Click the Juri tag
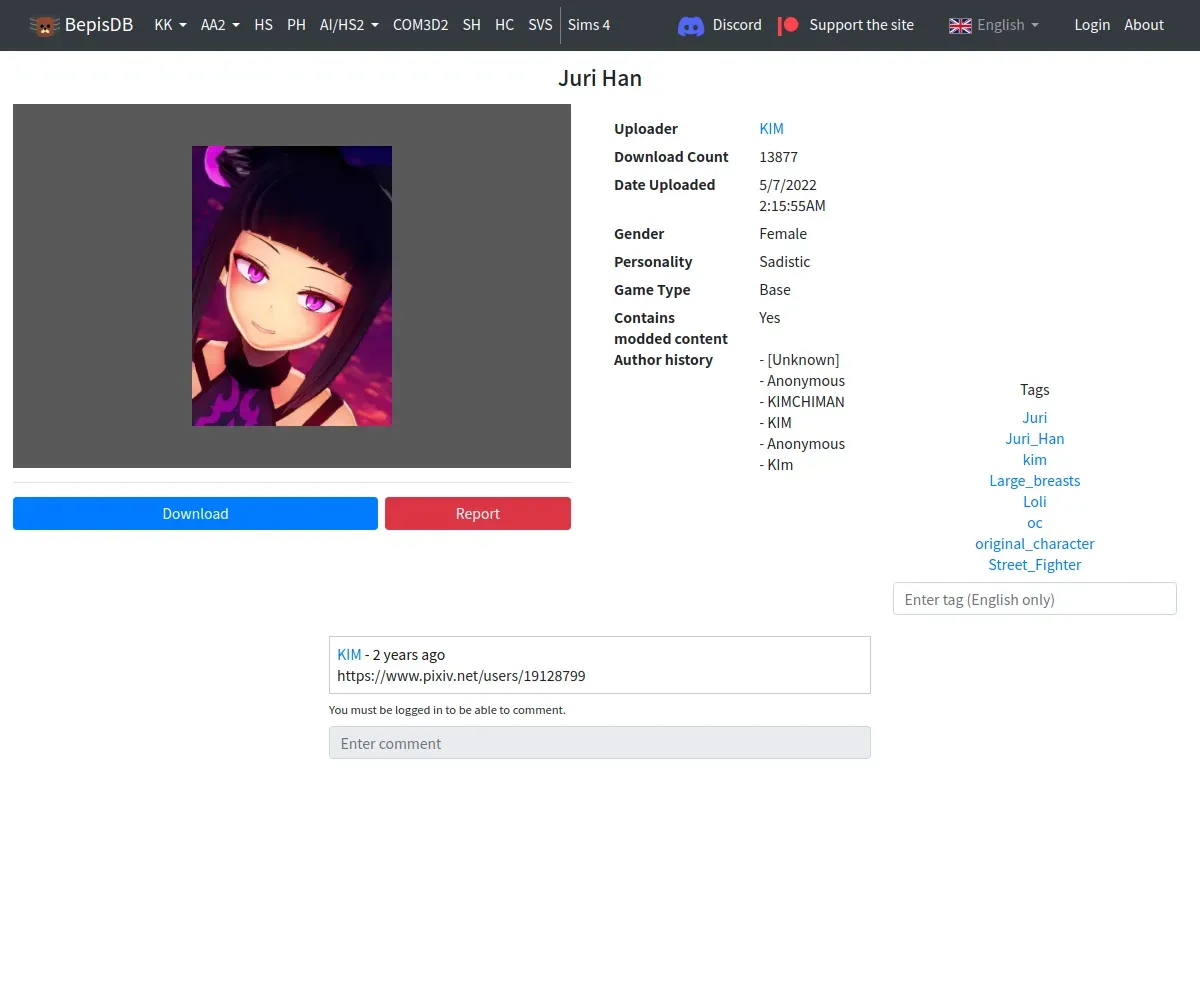This screenshot has width=1200, height=1000. [x=1035, y=418]
